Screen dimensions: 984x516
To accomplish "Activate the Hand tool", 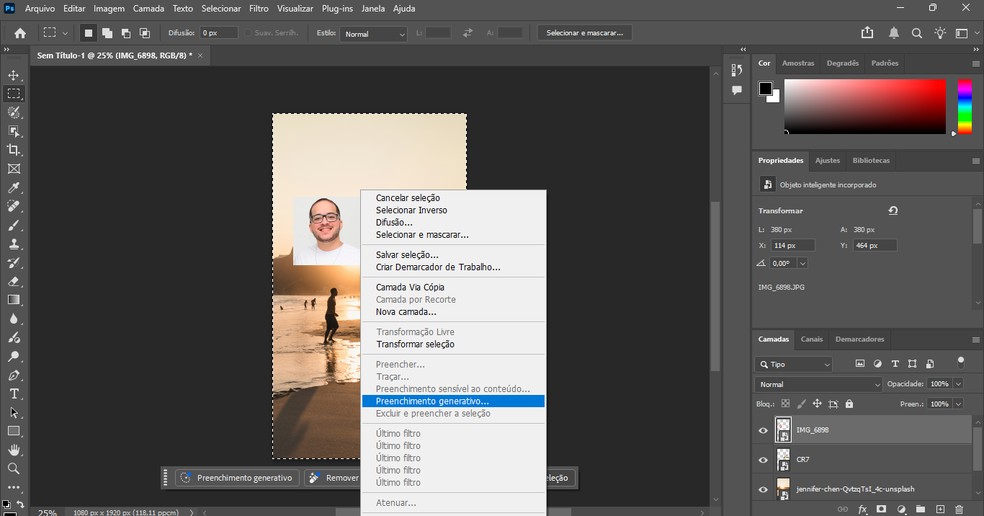I will click(x=14, y=450).
